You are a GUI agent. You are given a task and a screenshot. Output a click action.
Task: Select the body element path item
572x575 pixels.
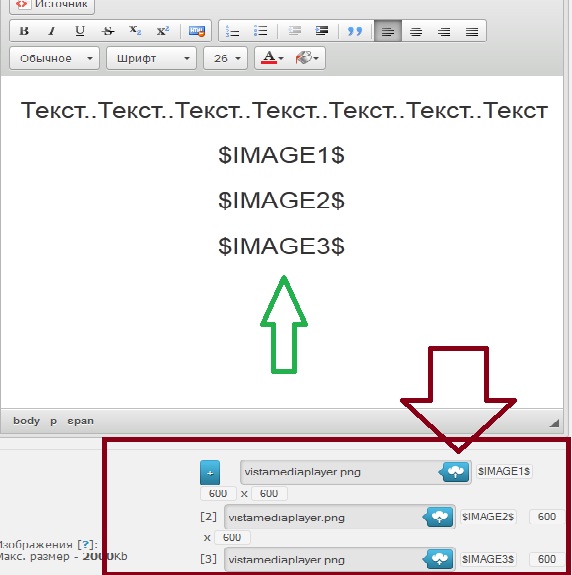[26, 421]
